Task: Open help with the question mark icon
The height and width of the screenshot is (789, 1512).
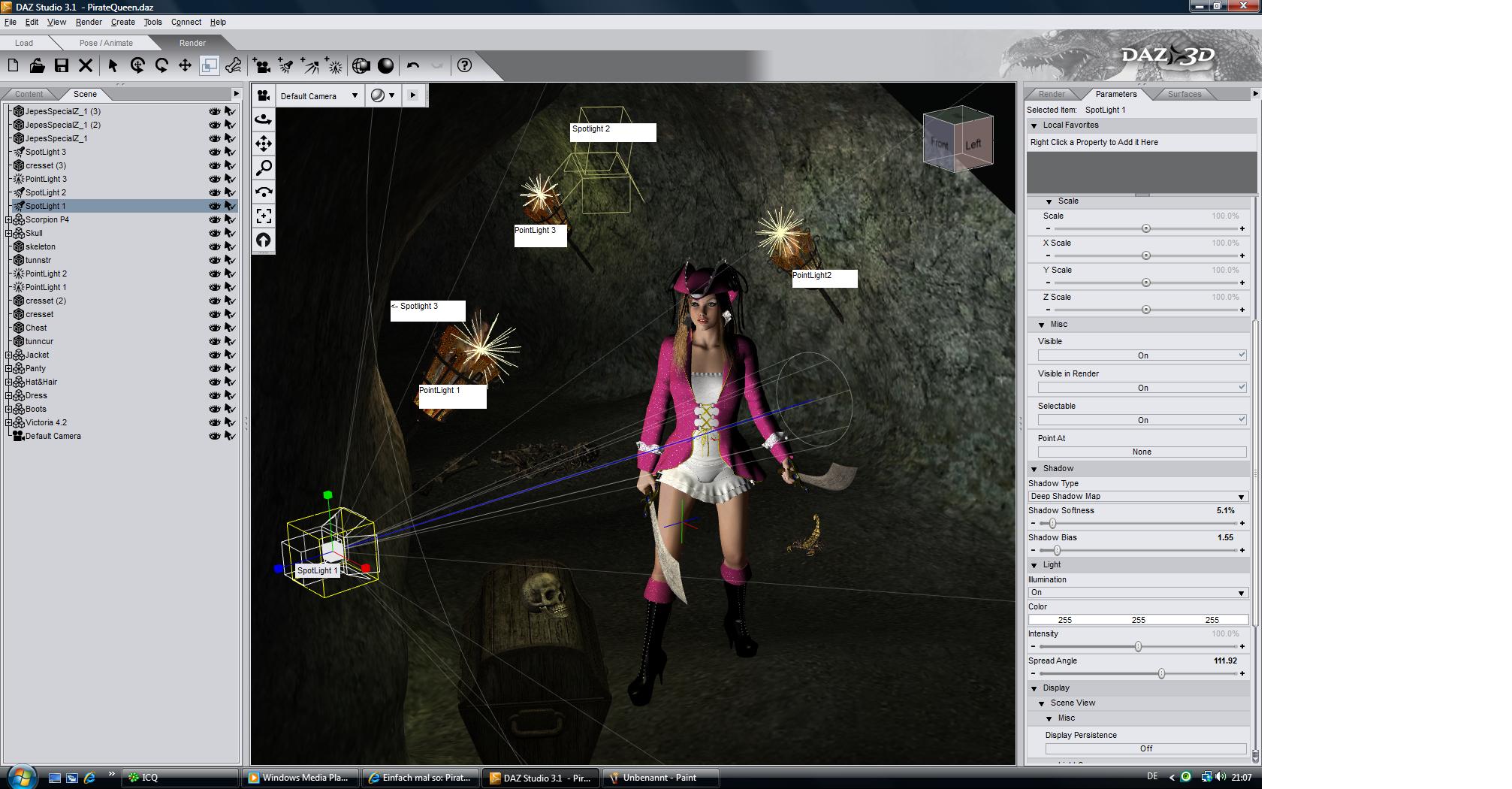Action: (x=465, y=66)
